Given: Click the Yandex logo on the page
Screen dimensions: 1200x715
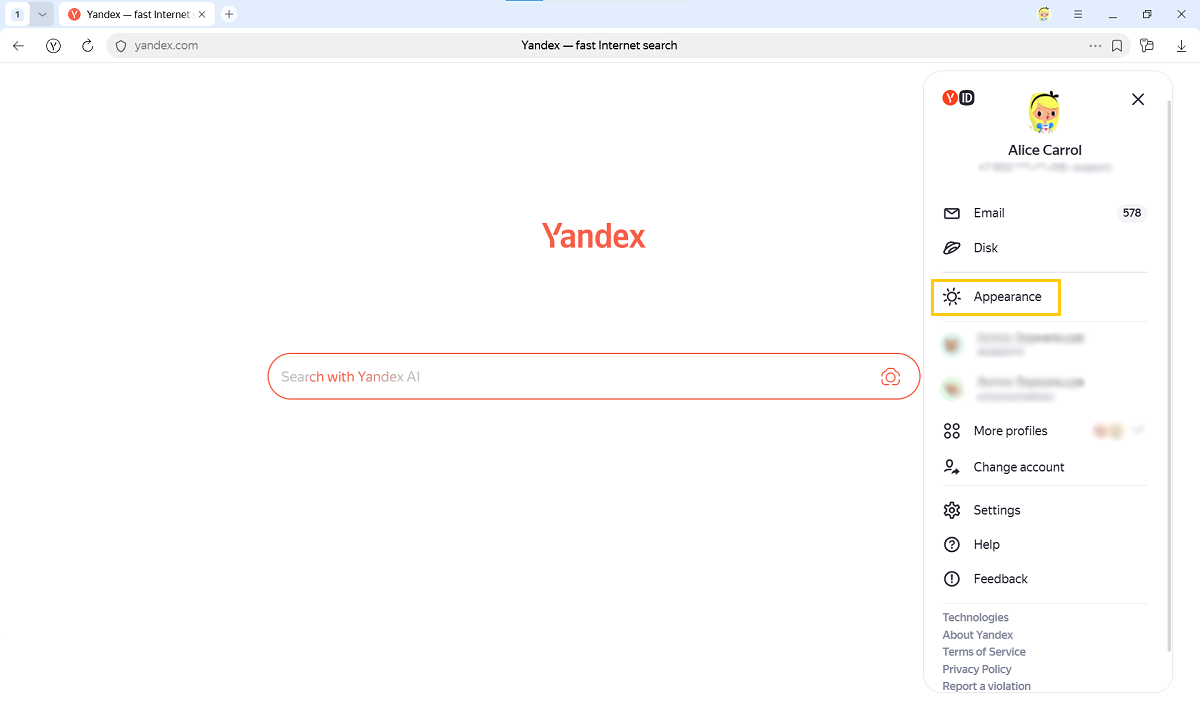Looking at the screenshot, I should tap(594, 236).
